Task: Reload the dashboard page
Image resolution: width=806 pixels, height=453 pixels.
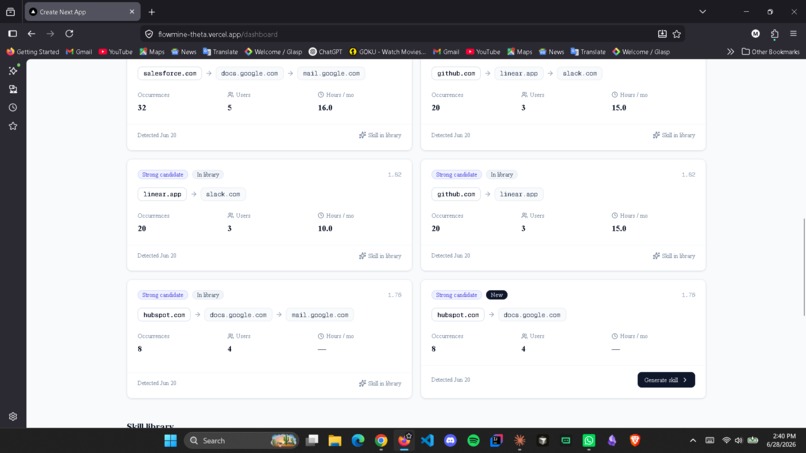Action: [69, 34]
